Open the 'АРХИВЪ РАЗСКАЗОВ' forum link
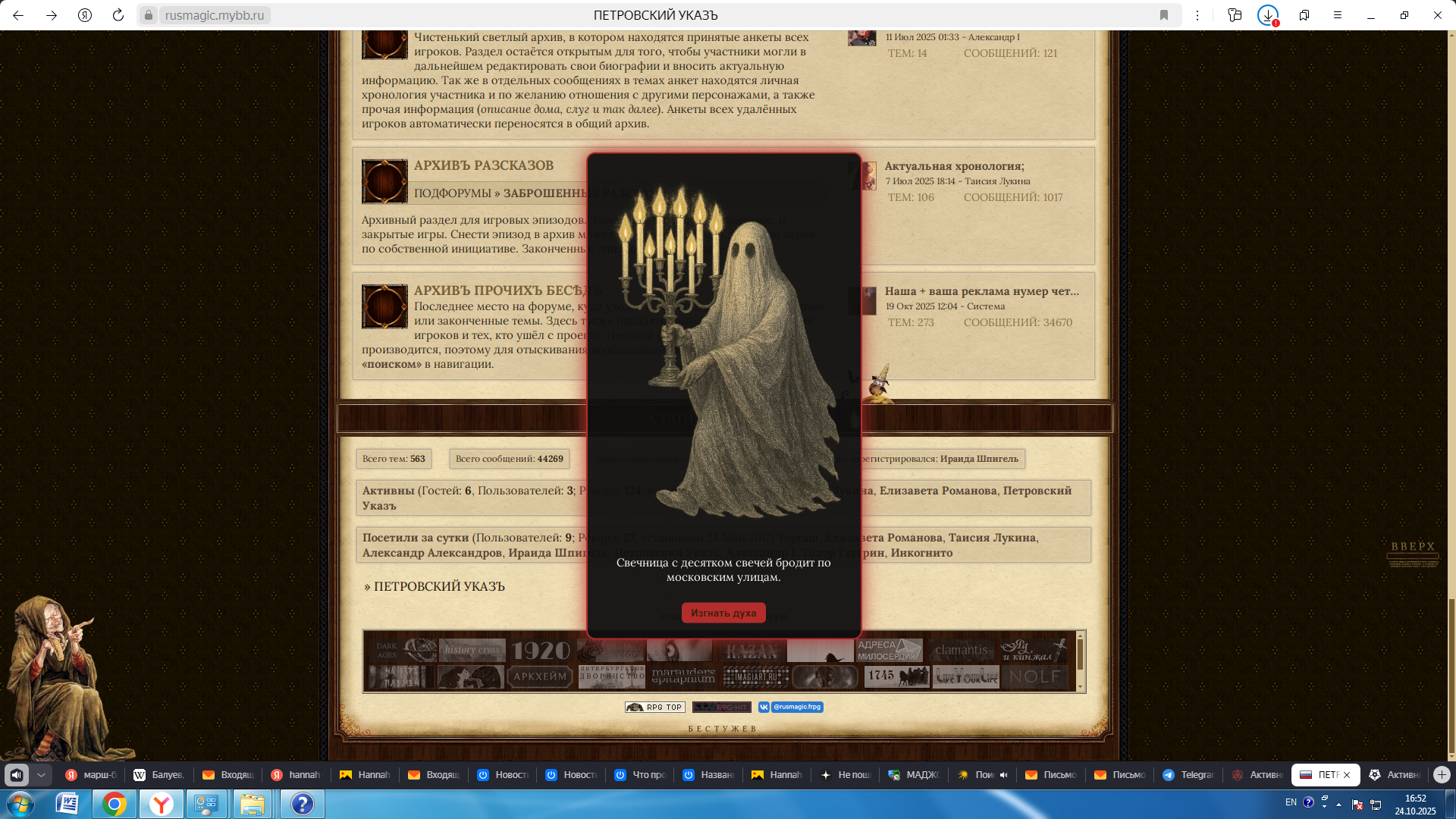The width and height of the screenshot is (1456, 819). pos(483,165)
